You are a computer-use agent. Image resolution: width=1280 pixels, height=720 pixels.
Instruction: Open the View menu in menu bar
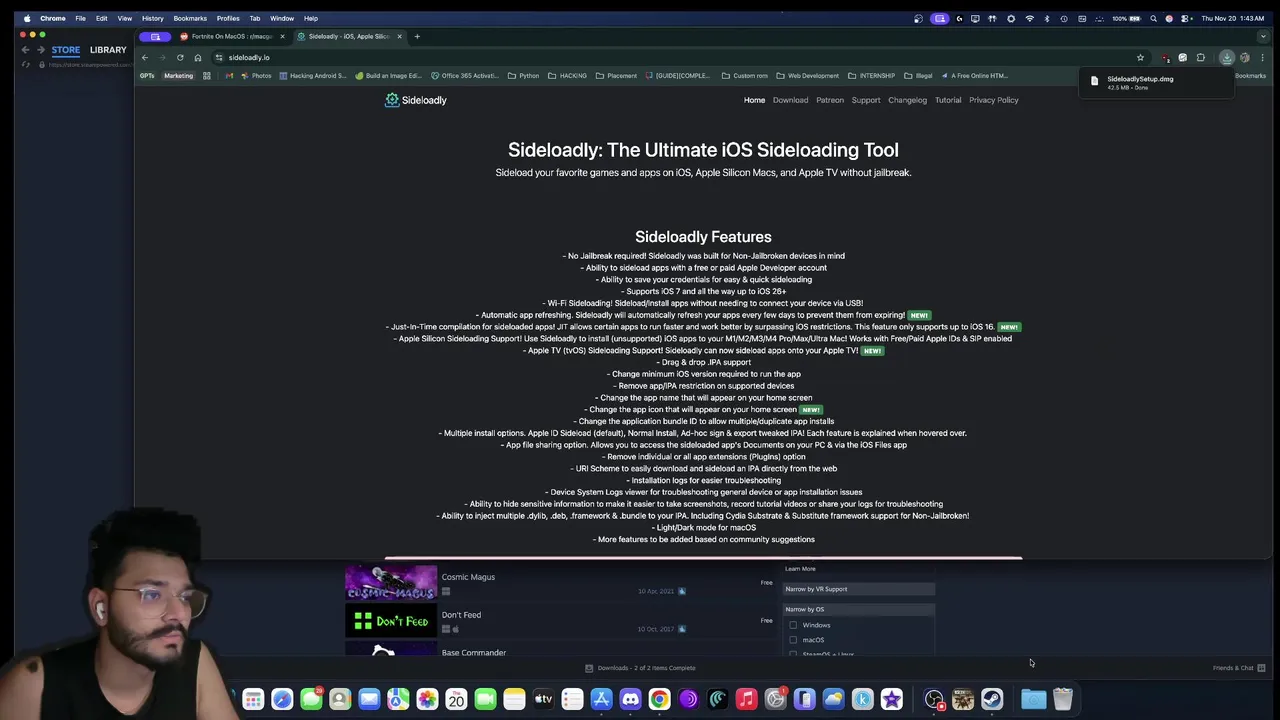coord(124,18)
